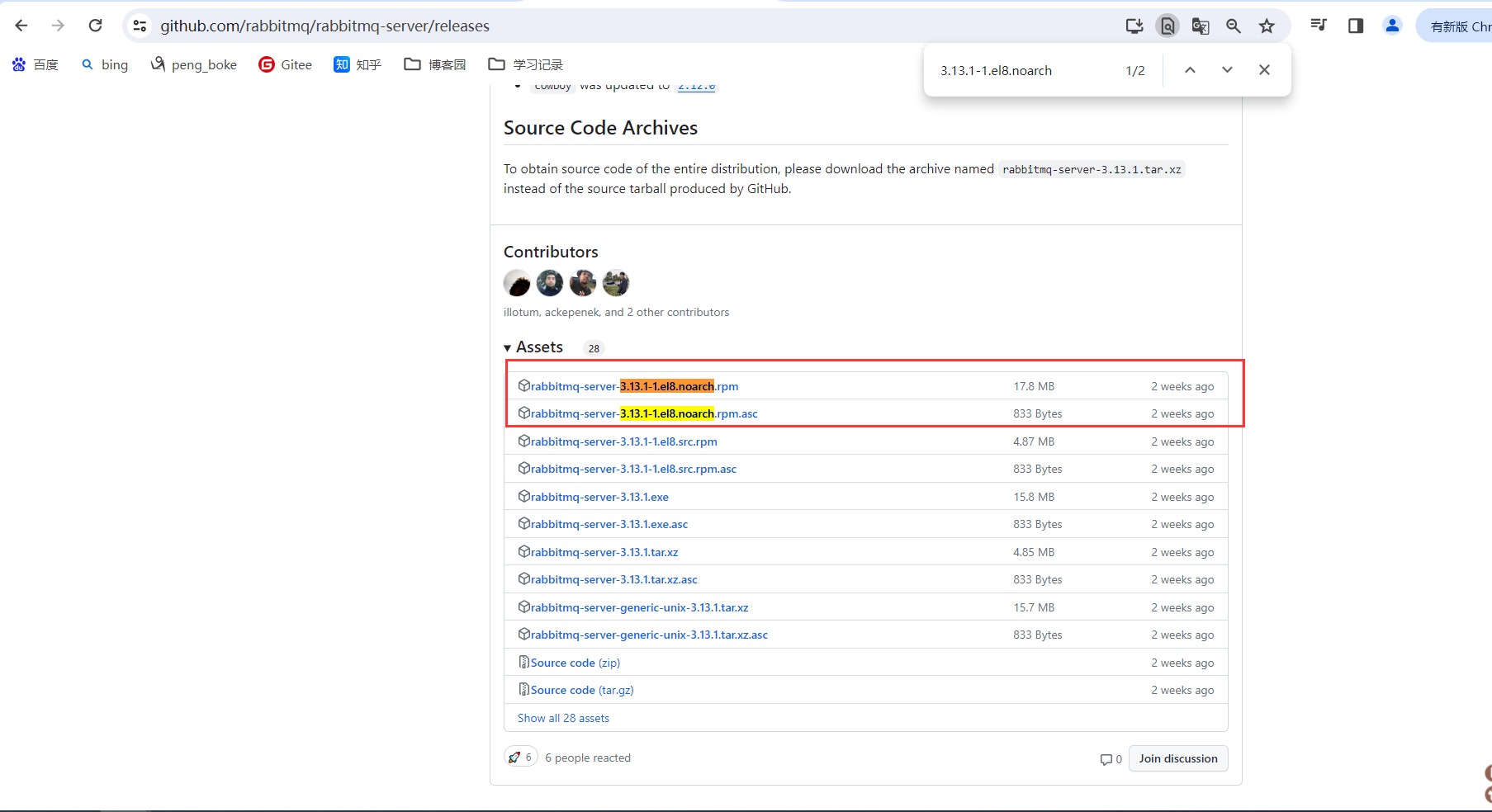Click the '17.8 MB' size text
Screen dimensions: 1492x812
[x=1034, y=386]
